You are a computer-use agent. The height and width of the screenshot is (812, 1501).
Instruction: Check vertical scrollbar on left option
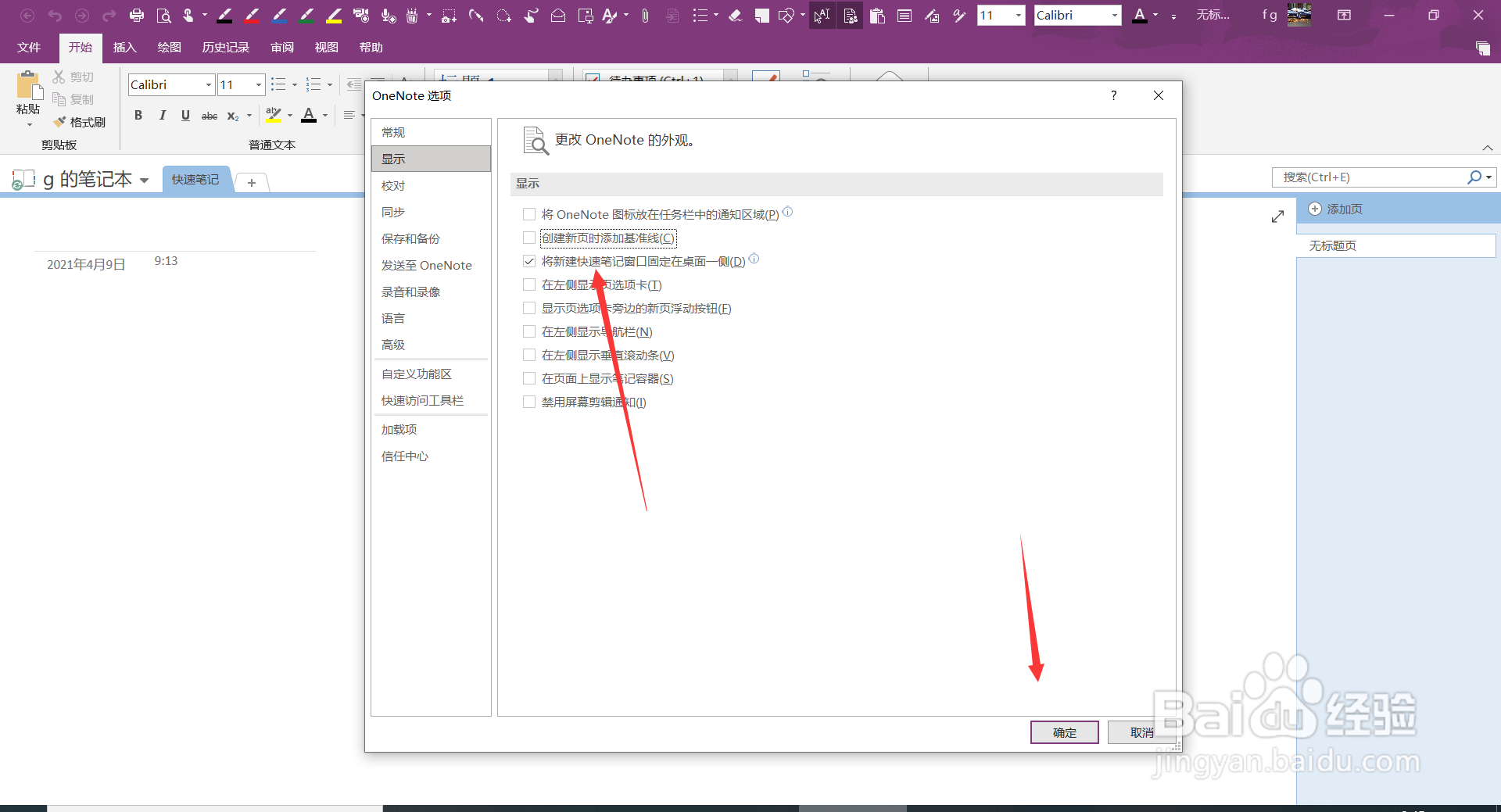tap(529, 355)
